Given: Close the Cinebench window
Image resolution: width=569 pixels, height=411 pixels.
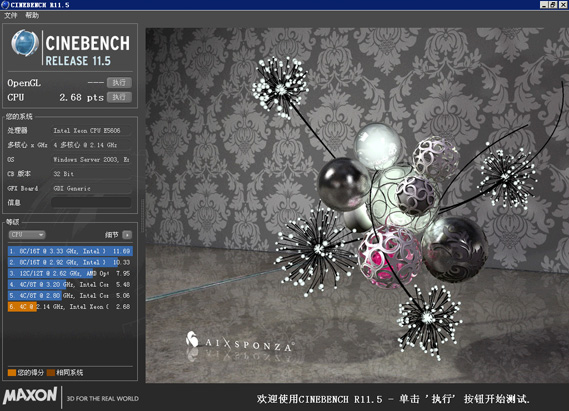Looking at the screenshot, I should (563, 5).
